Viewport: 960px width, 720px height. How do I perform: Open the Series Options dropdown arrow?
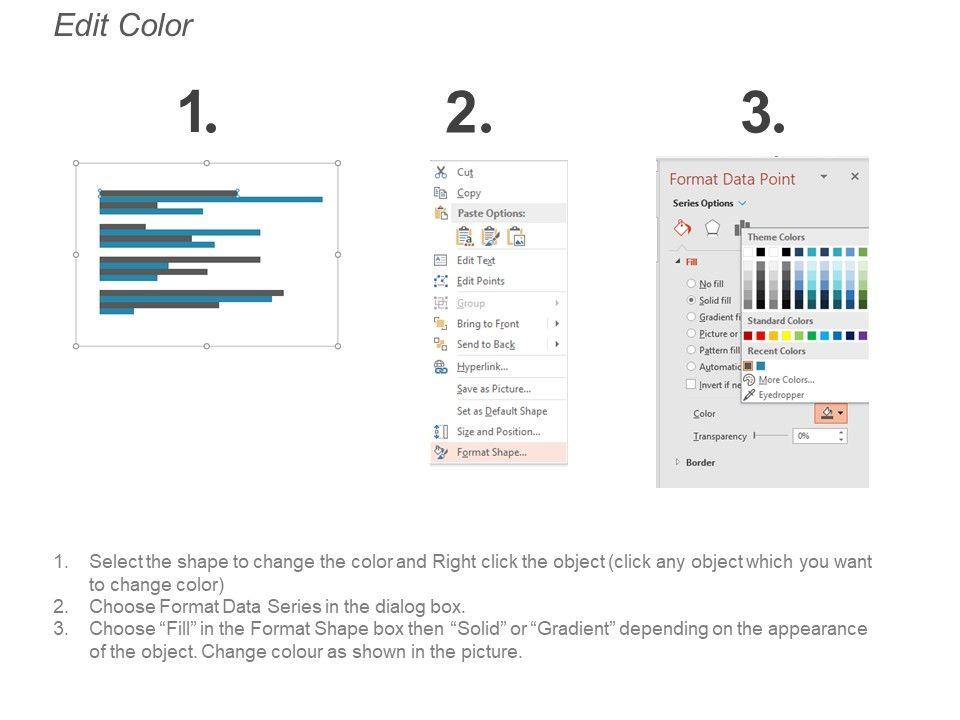[742, 204]
